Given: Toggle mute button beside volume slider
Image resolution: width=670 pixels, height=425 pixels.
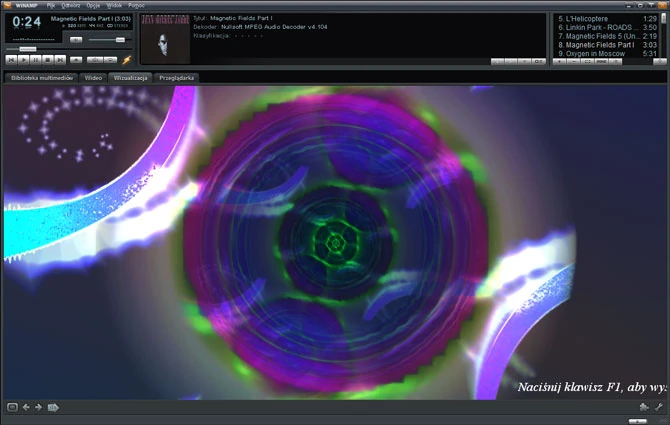Looking at the screenshot, I should (76, 40).
